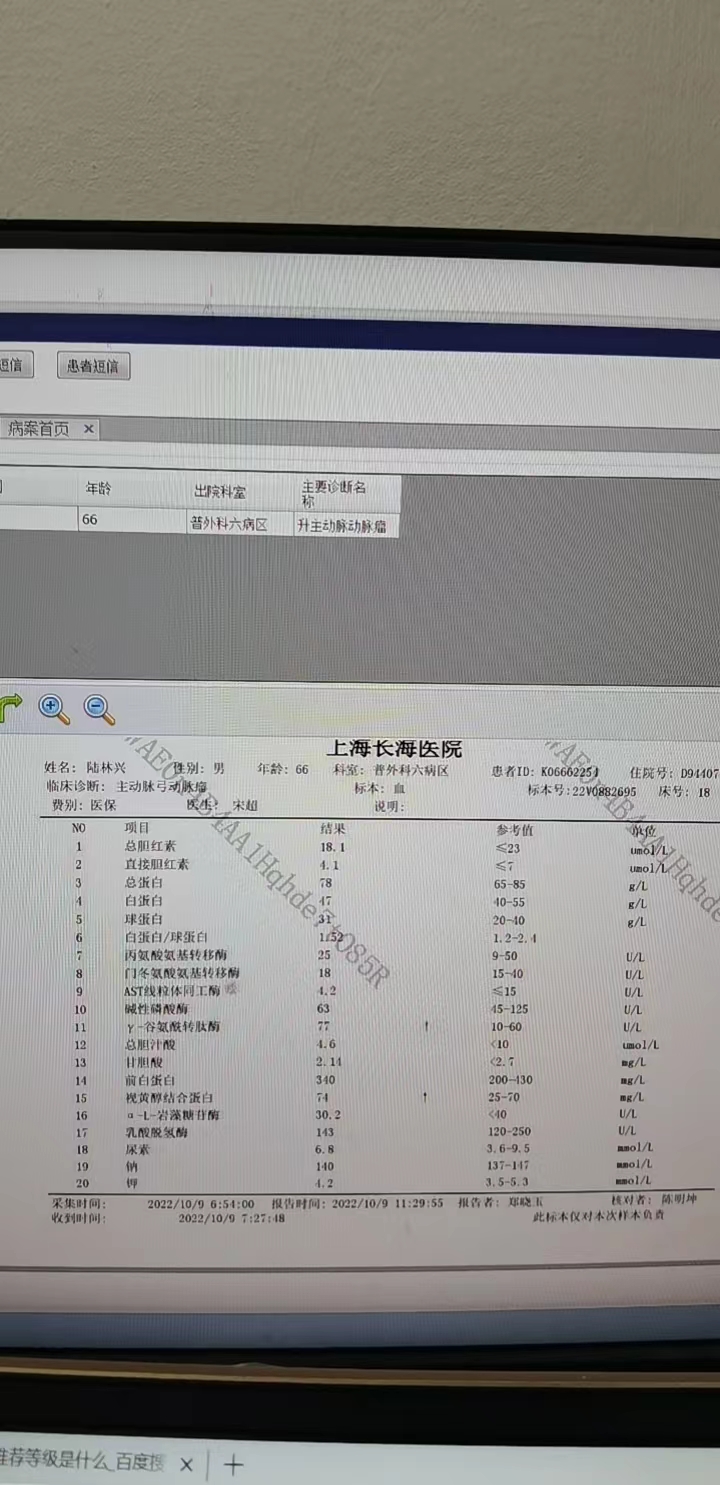Click the 结果 column header
Screen dimensions: 720x1485
(332, 829)
